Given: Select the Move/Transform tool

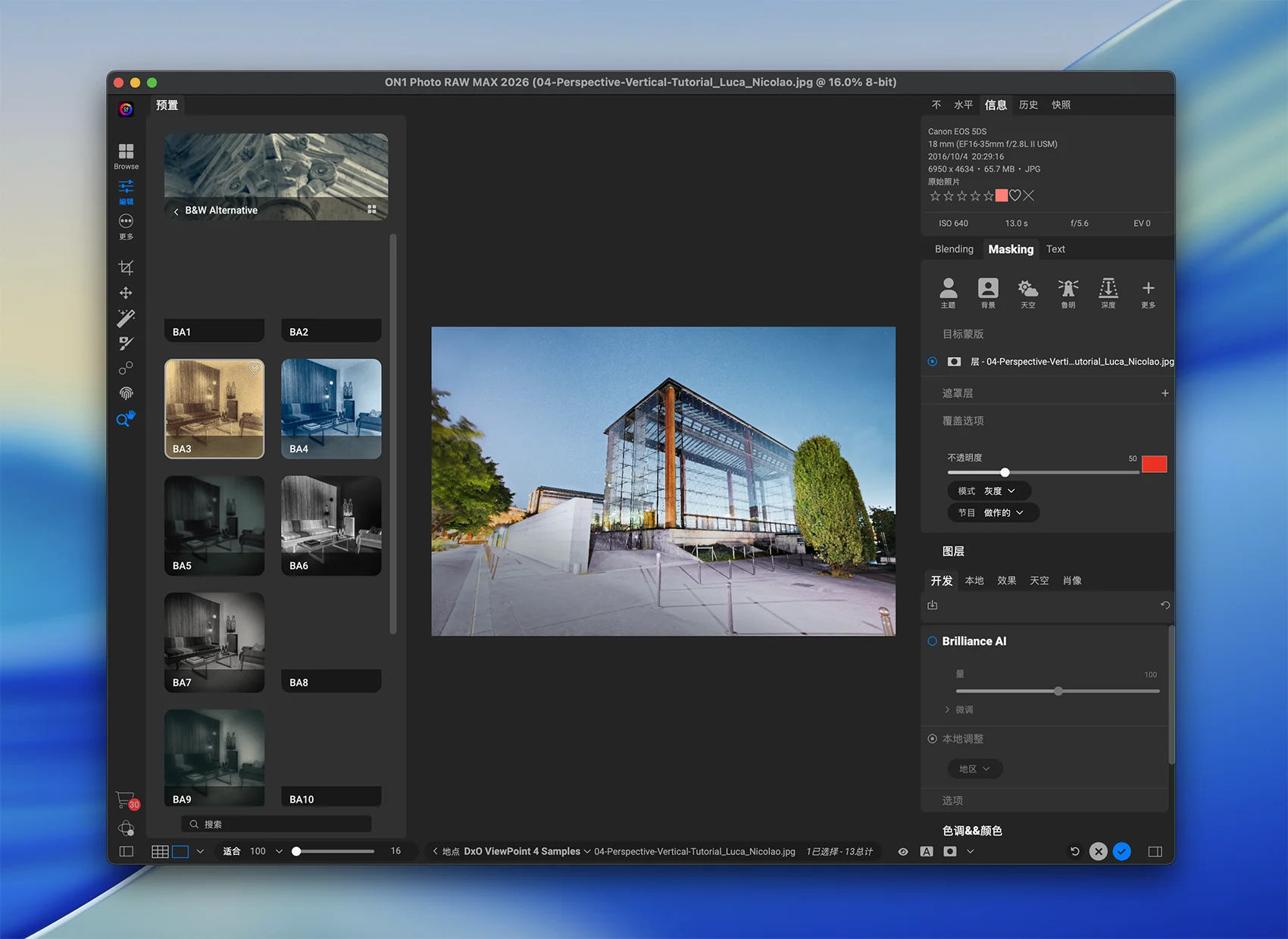Looking at the screenshot, I should point(126,293).
